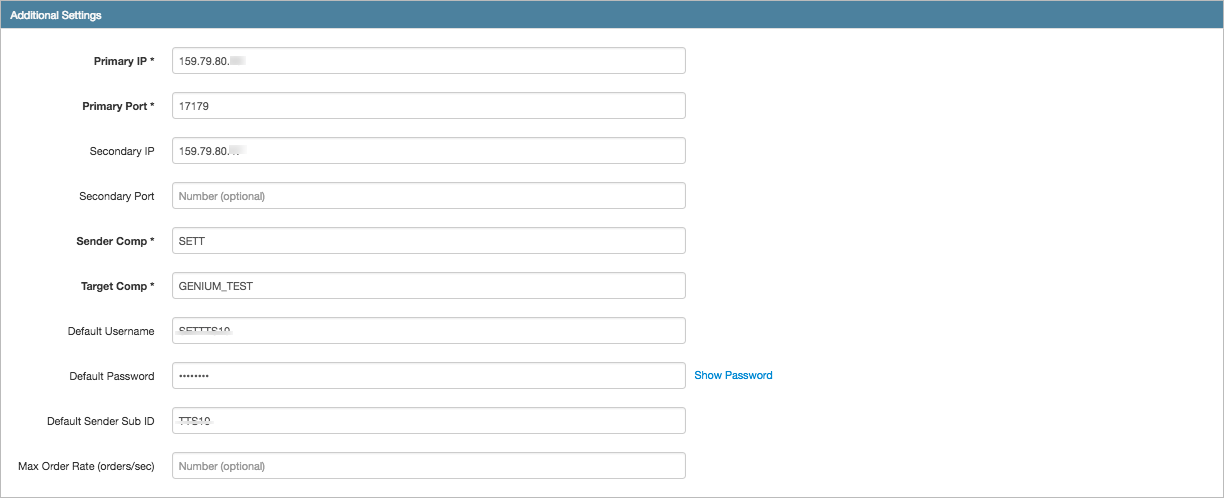The image size is (1224, 498).
Task: Focus the Default Username input box
Action: (x=429, y=330)
